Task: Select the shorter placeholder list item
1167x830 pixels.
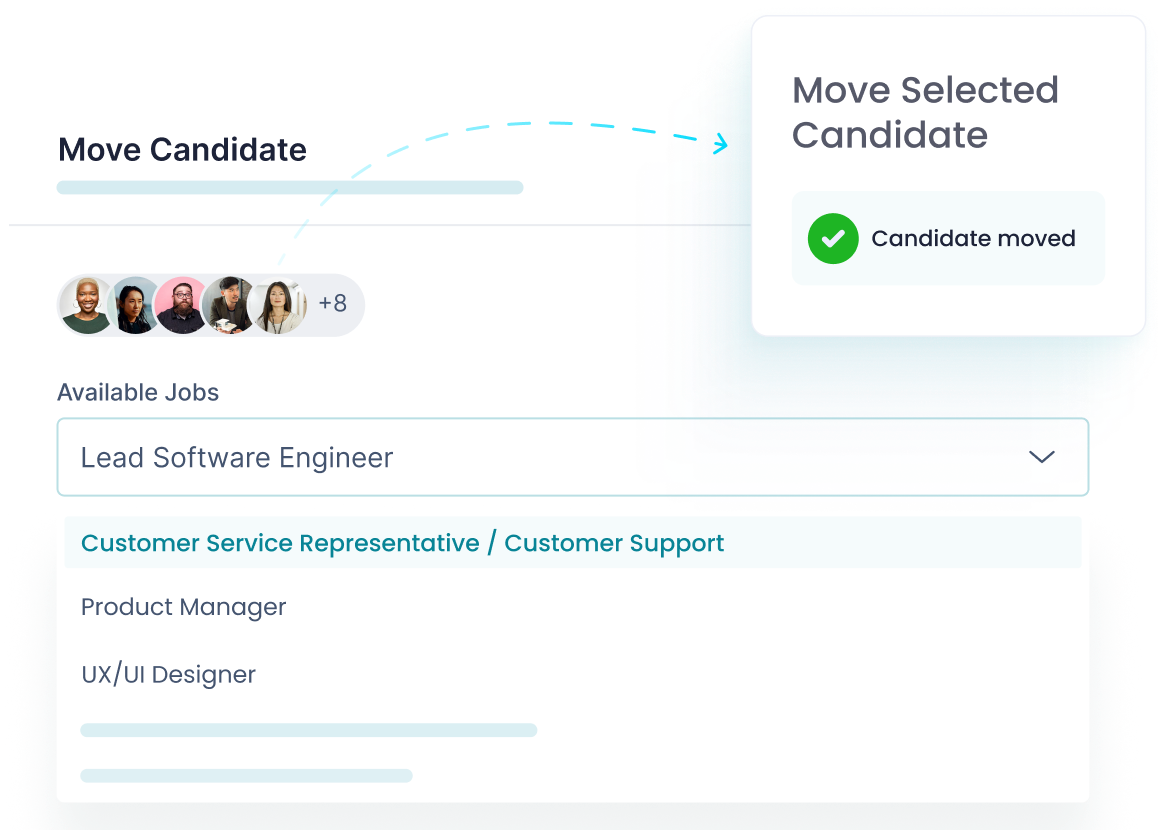Action: (x=246, y=776)
